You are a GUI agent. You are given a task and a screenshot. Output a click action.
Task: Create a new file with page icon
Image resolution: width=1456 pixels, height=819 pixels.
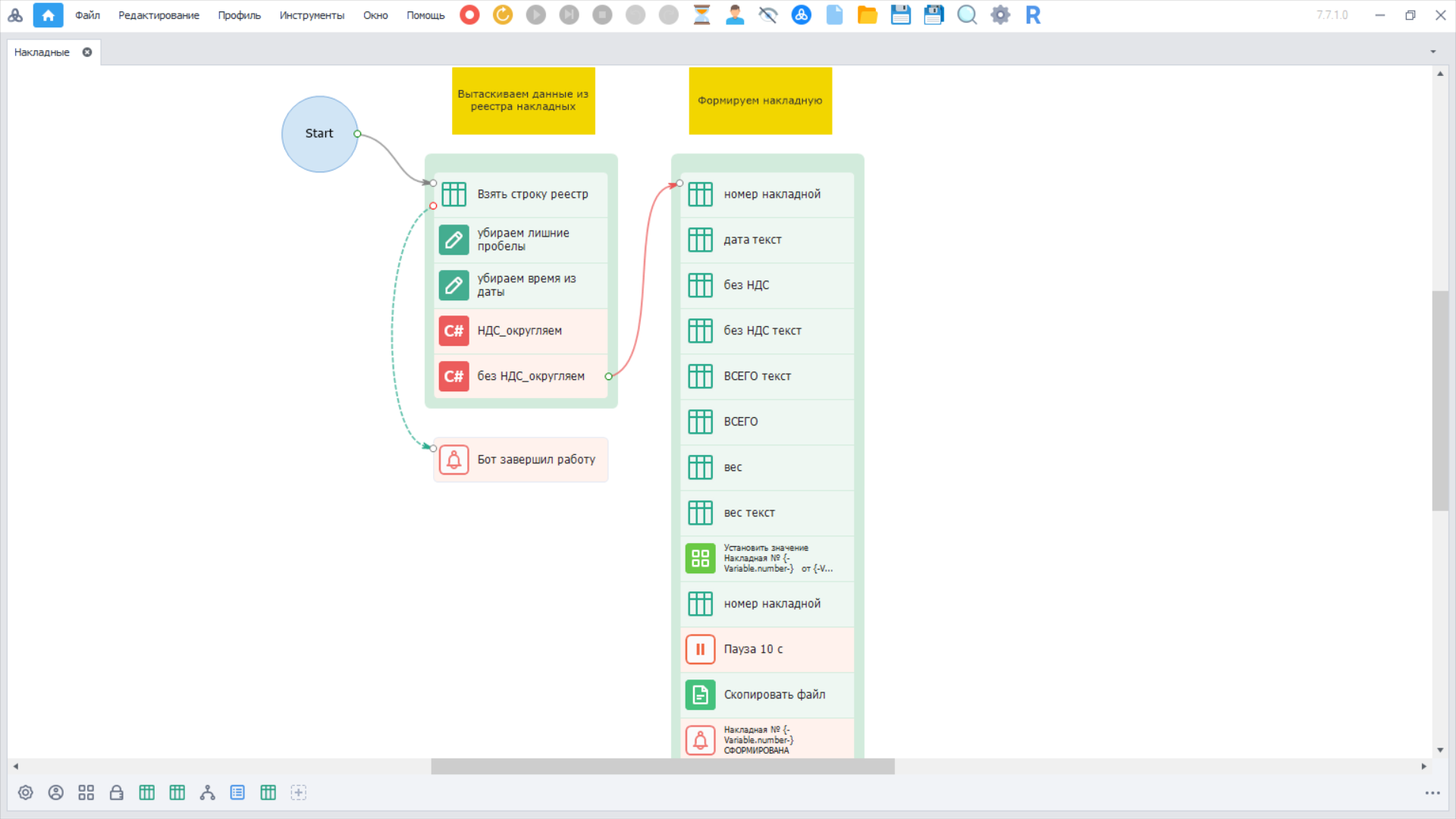coord(834,14)
